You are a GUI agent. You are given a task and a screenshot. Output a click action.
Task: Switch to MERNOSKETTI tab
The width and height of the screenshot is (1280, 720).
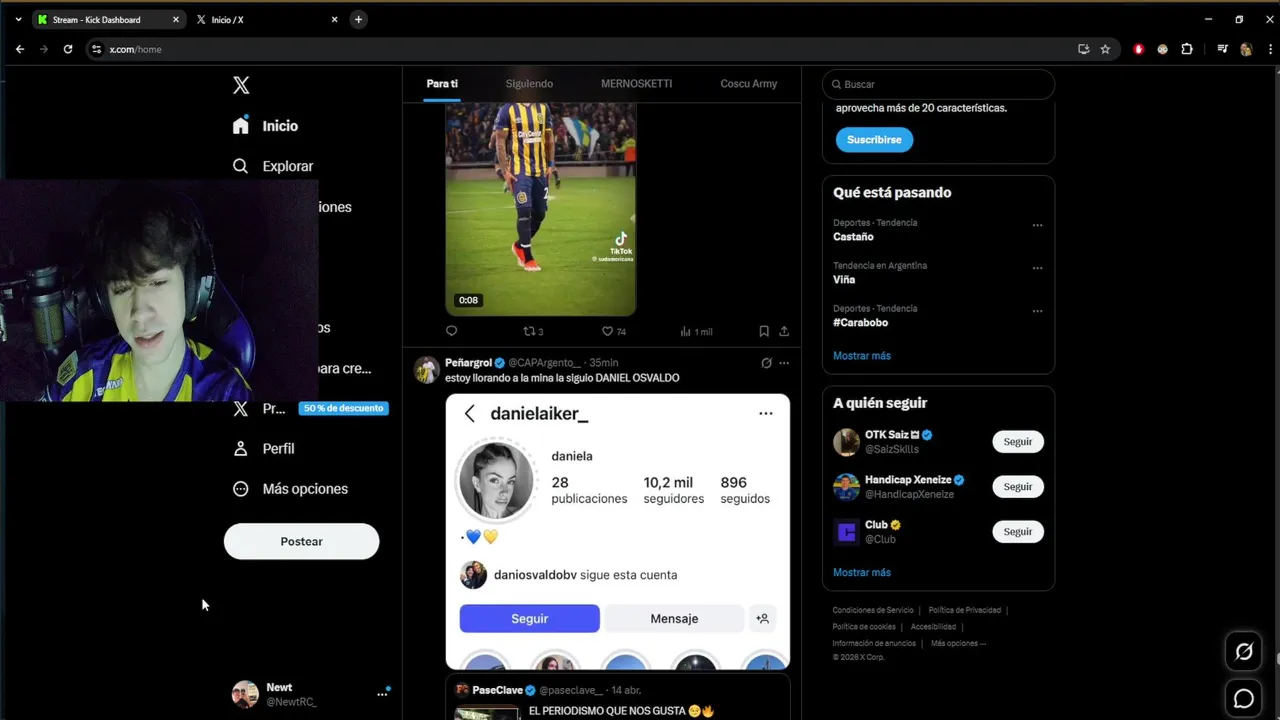(x=636, y=84)
